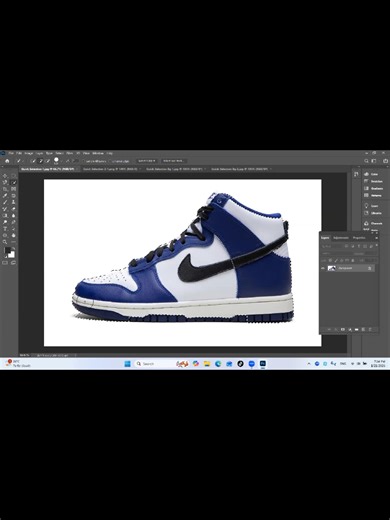390x520 pixels.
Task: Toggle Lock transparent pixels
Action: [330, 260]
